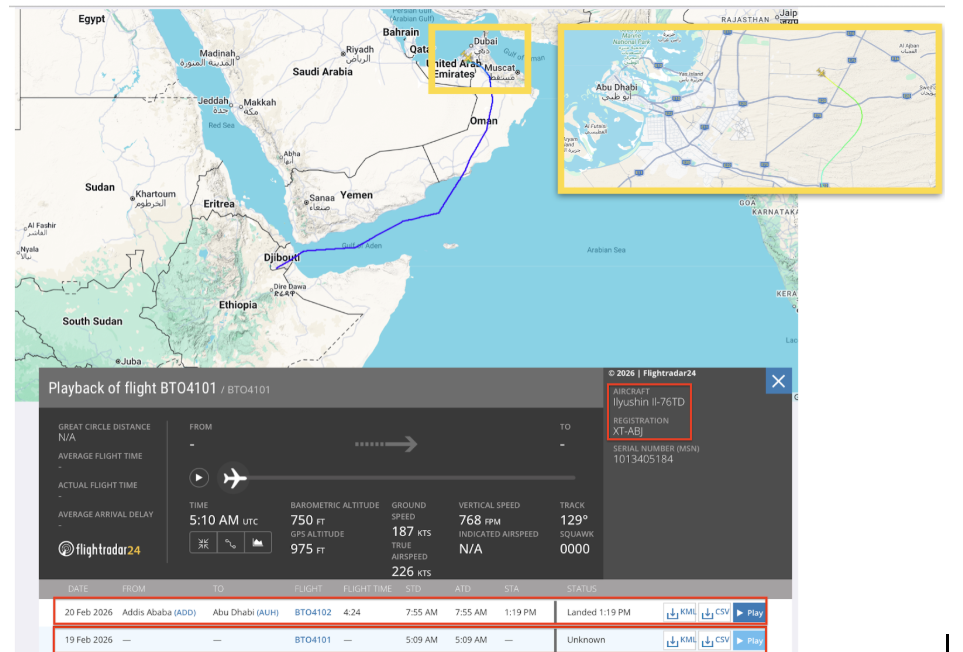Screen dimensions: 963x652
Task: Select track value 129°
Action: [574, 521]
